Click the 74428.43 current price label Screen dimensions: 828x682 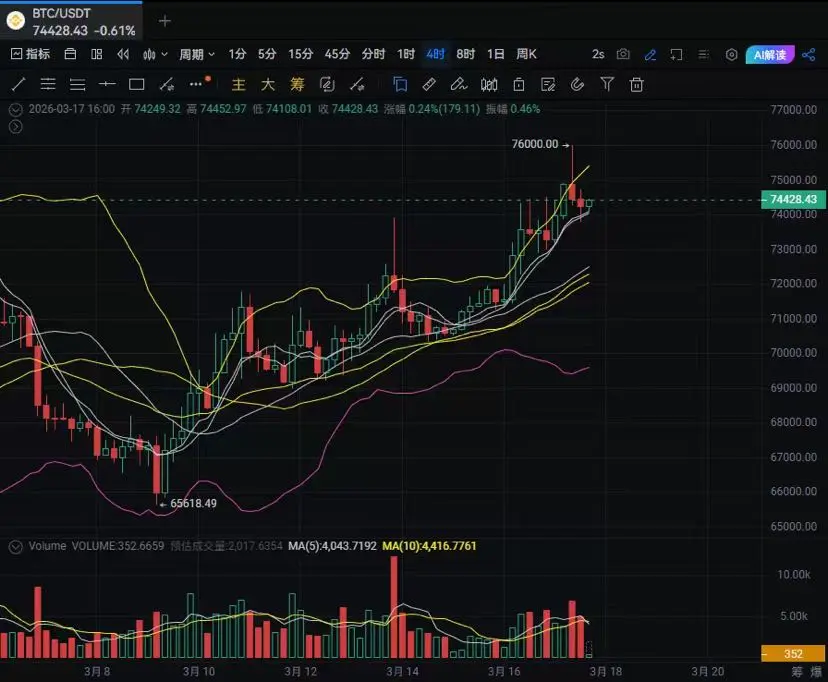[x=793, y=199]
